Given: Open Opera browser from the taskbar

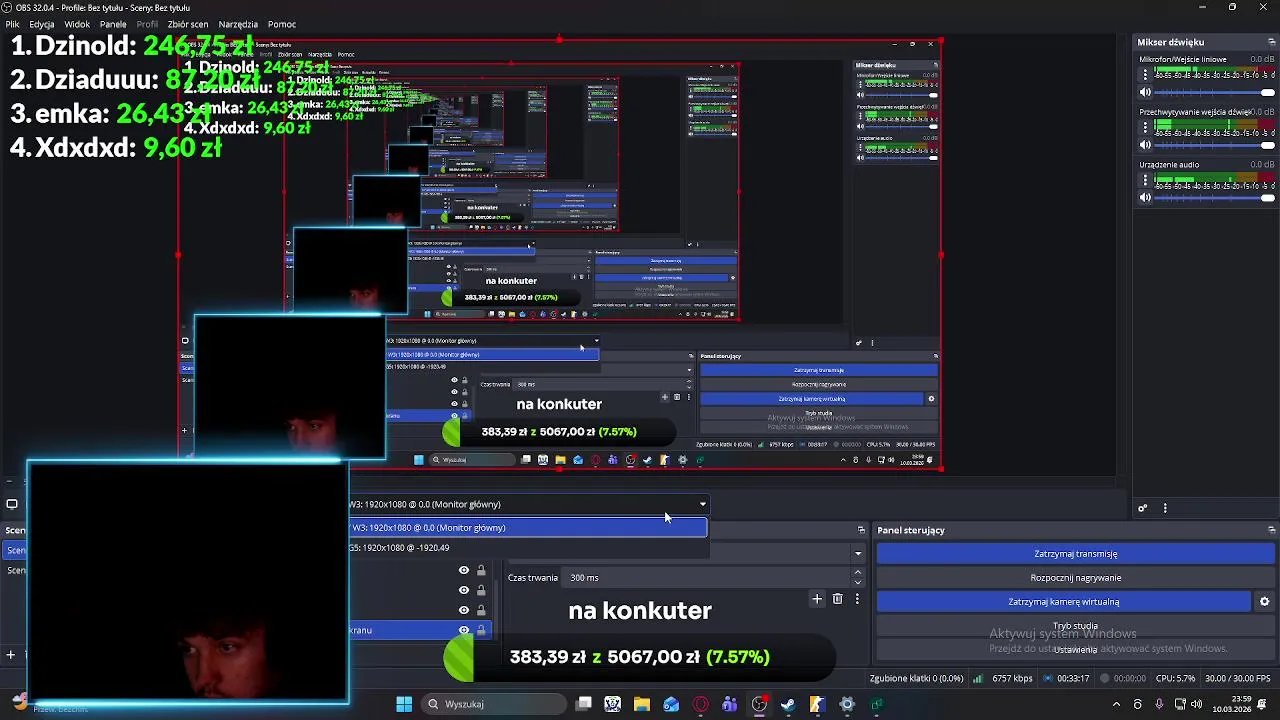Looking at the screenshot, I should point(701,704).
